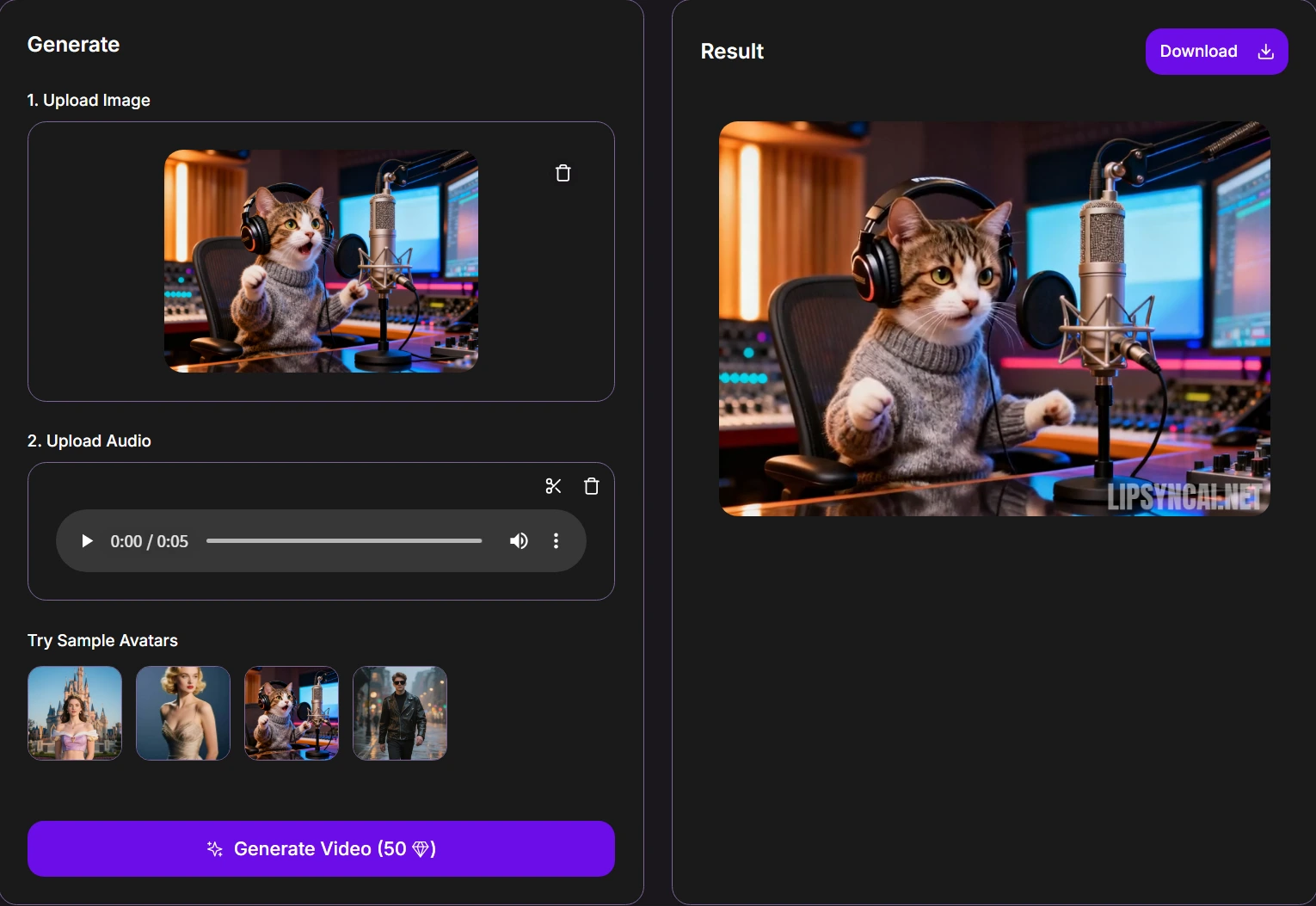Image resolution: width=1316 pixels, height=906 pixels.
Task: Open the Result video download options
Action: point(1215,51)
